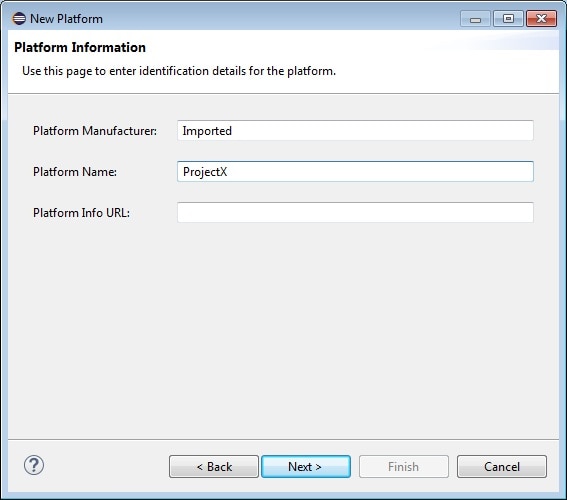Click the New Platform title bar text
567x500 pixels.
[x=67, y=19]
